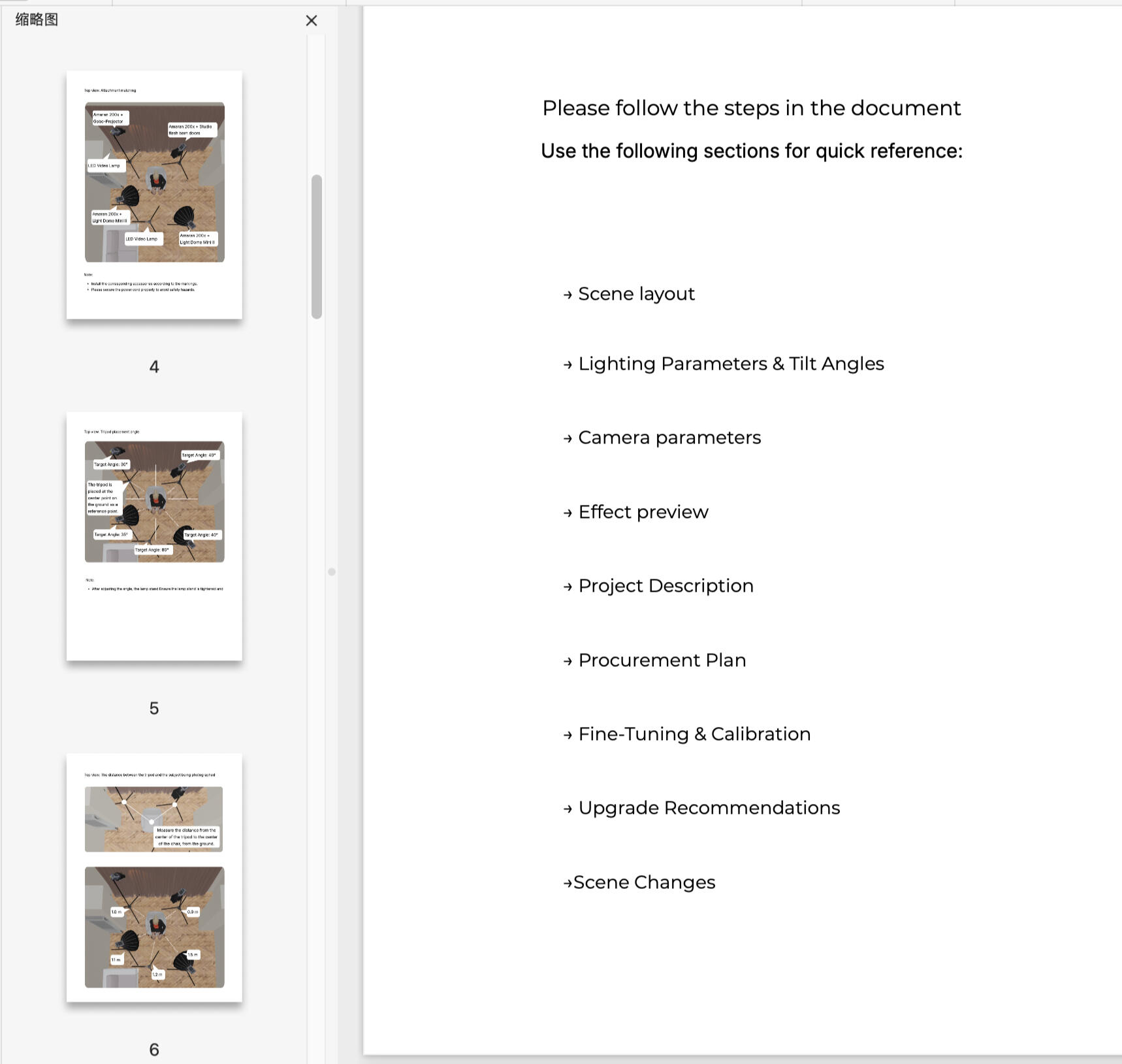The width and height of the screenshot is (1122, 1064).
Task: Click the page number 4 label
Action: [154, 367]
